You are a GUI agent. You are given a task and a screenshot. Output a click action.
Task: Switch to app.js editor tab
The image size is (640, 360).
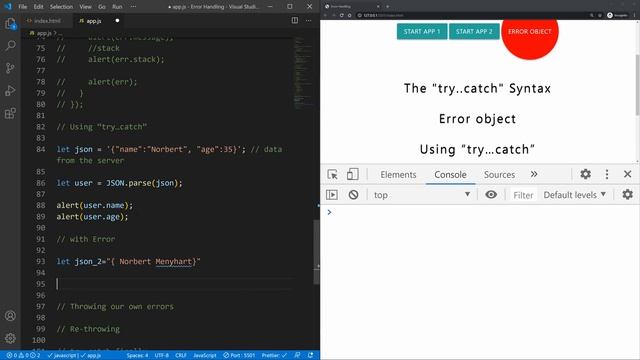[98, 20]
